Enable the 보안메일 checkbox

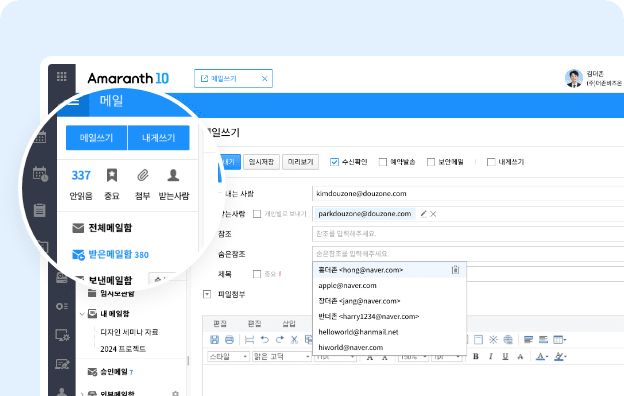431,162
